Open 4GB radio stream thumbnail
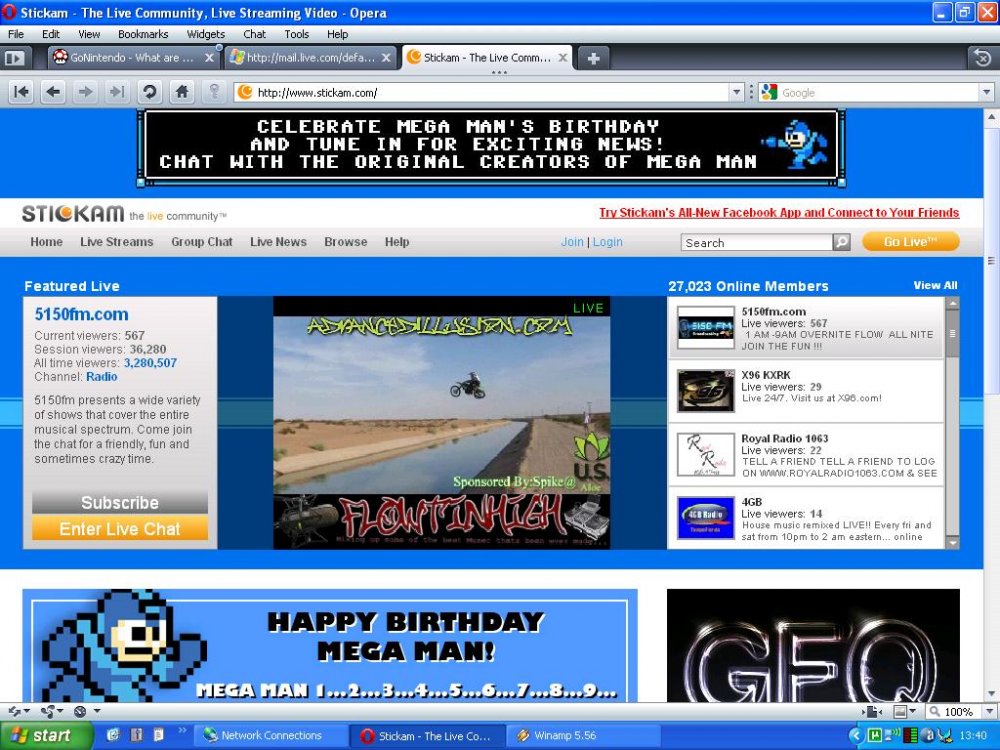Screen dimensions: 1000x750 click(705, 518)
